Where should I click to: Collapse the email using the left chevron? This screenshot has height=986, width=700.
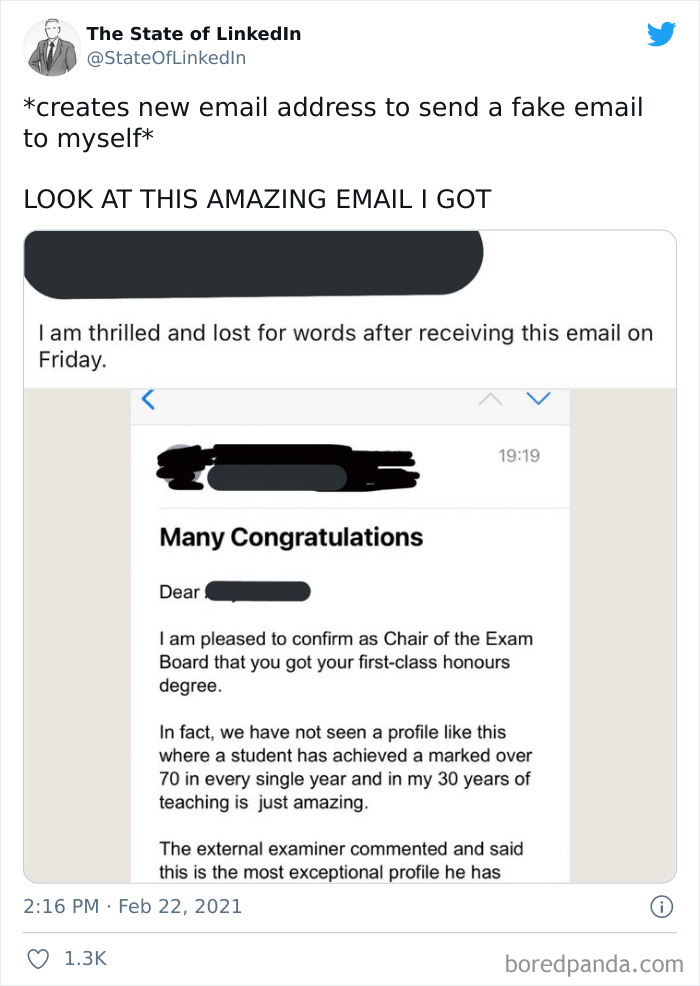147,397
